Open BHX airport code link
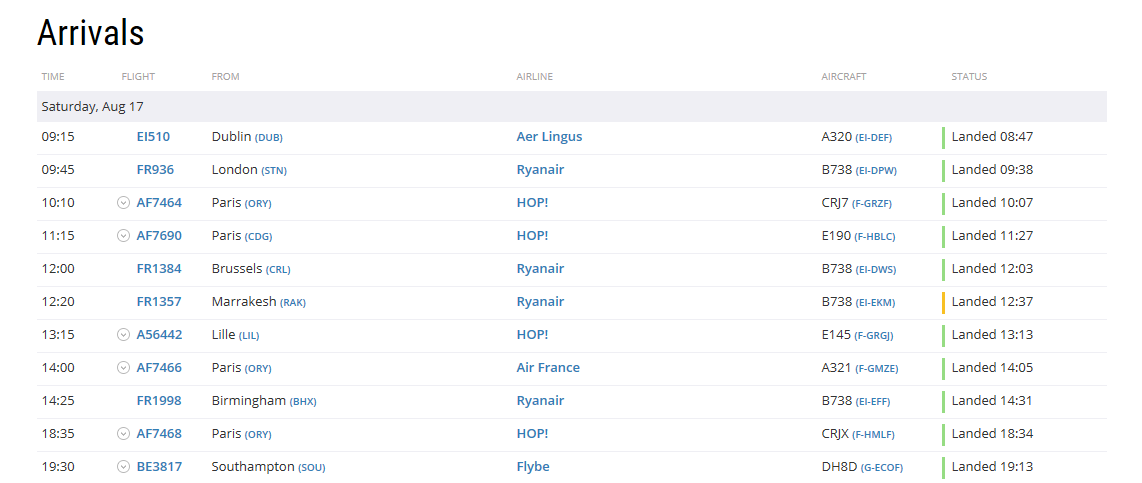This screenshot has width=1142, height=483. 303,401
